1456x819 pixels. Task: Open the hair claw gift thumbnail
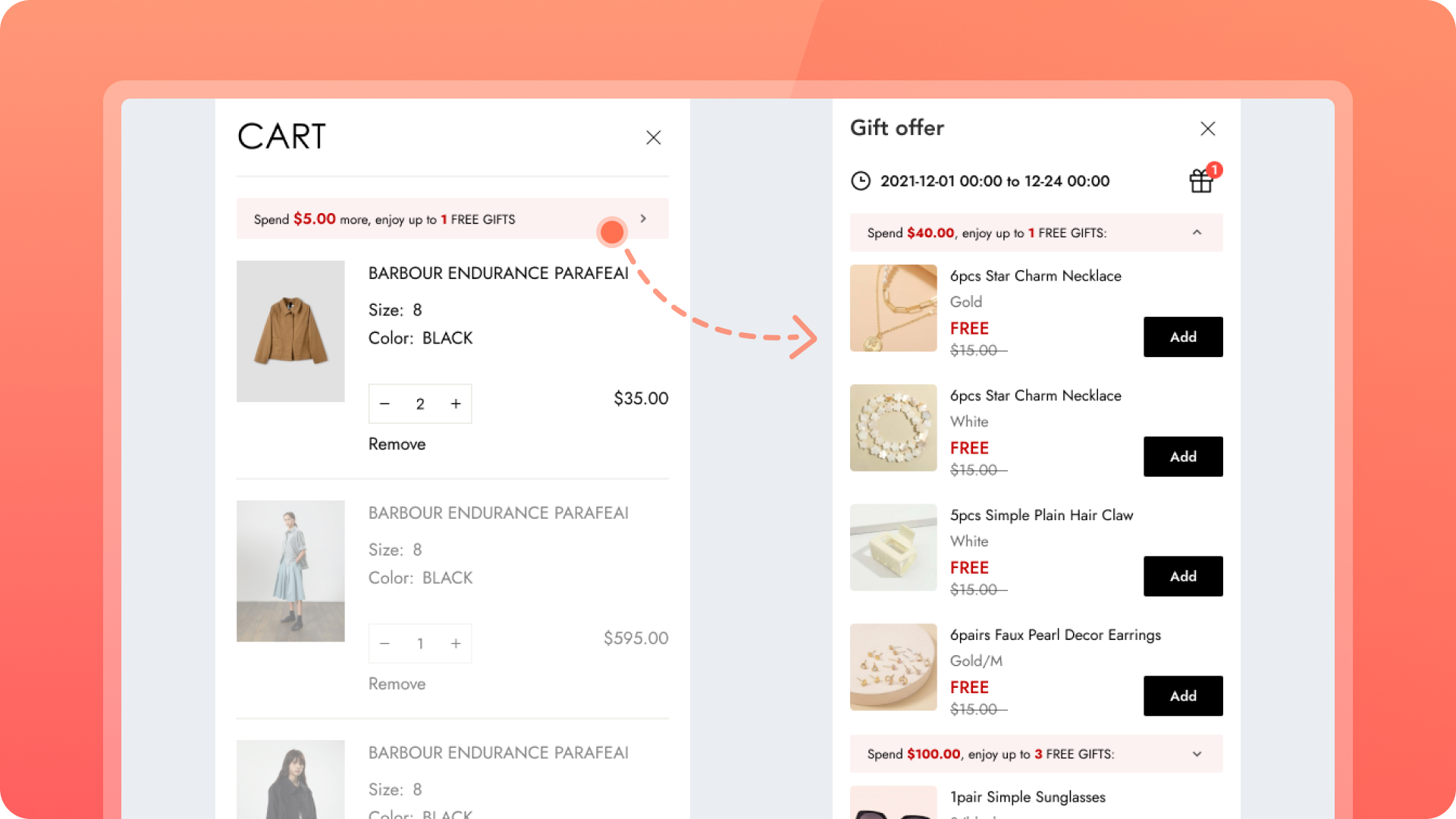pos(893,548)
